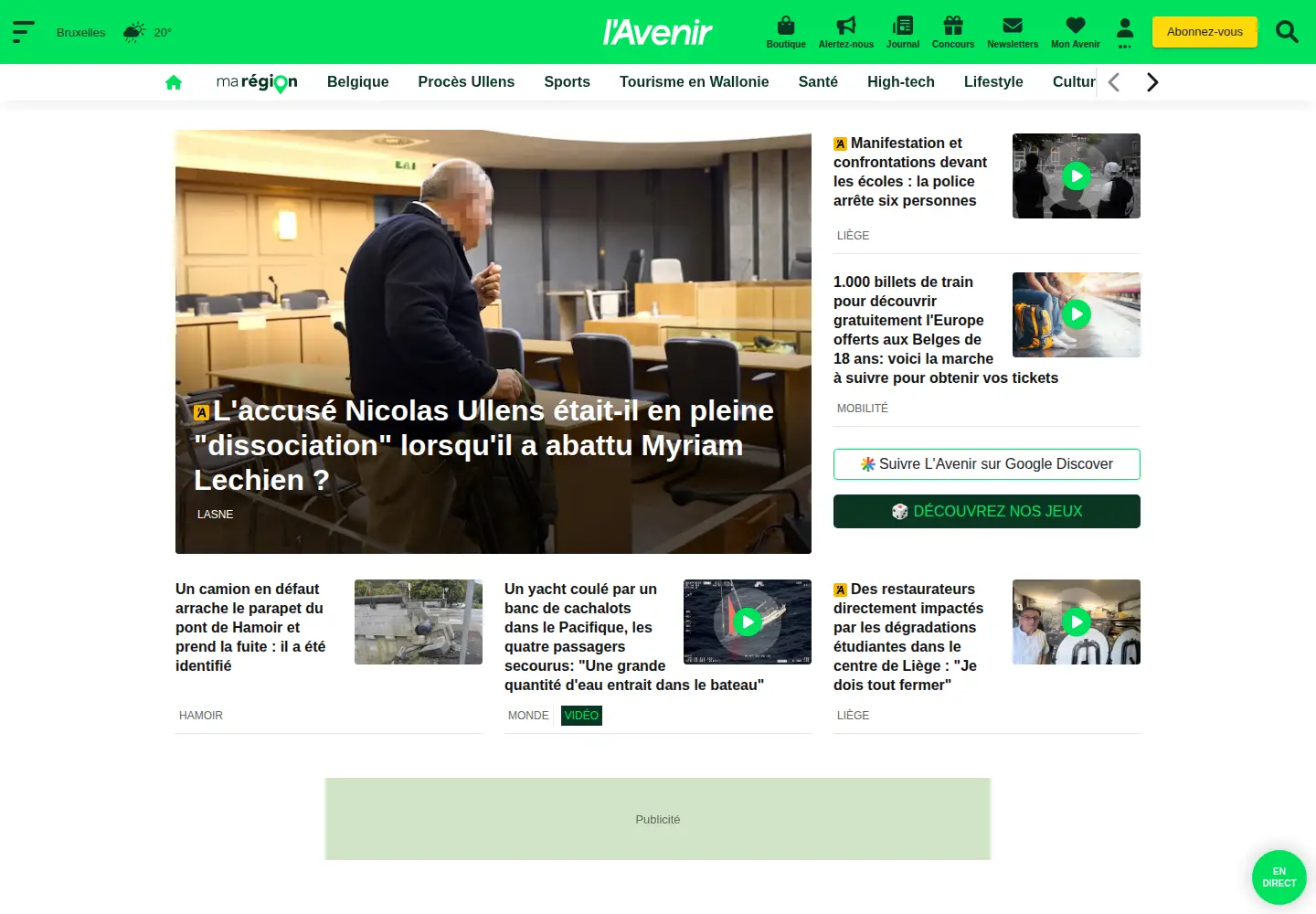Go to the home page icon

174,82
